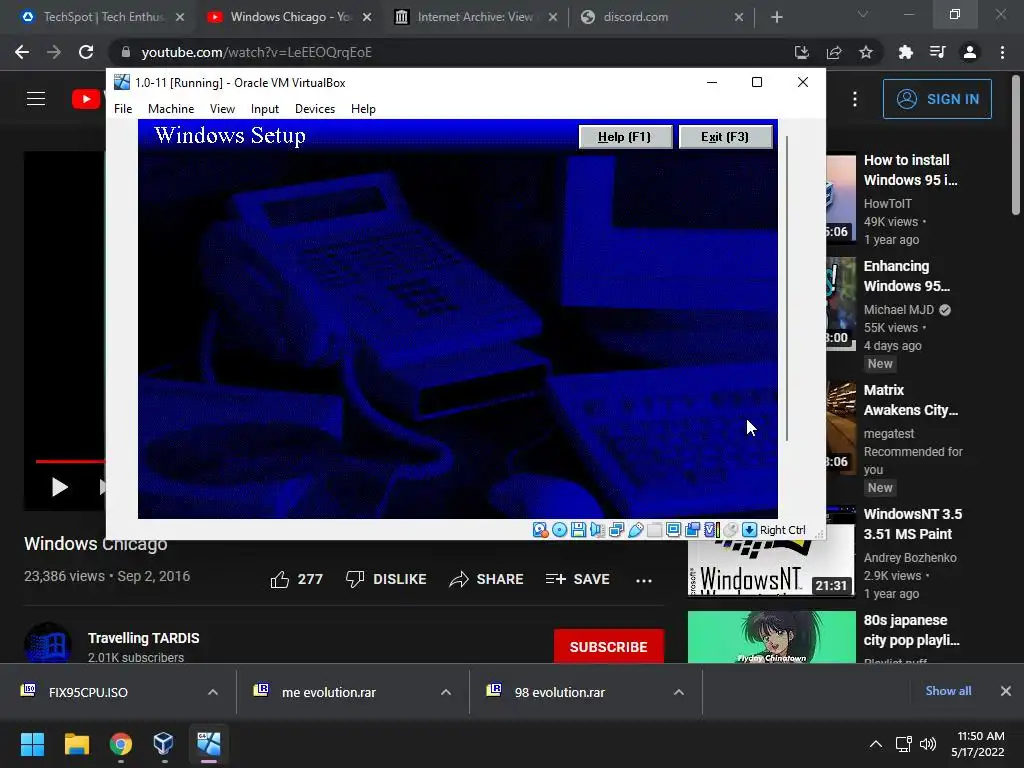Open the Devices menu in VirtualBox
Image resolution: width=1024 pixels, height=768 pixels.
pos(315,109)
